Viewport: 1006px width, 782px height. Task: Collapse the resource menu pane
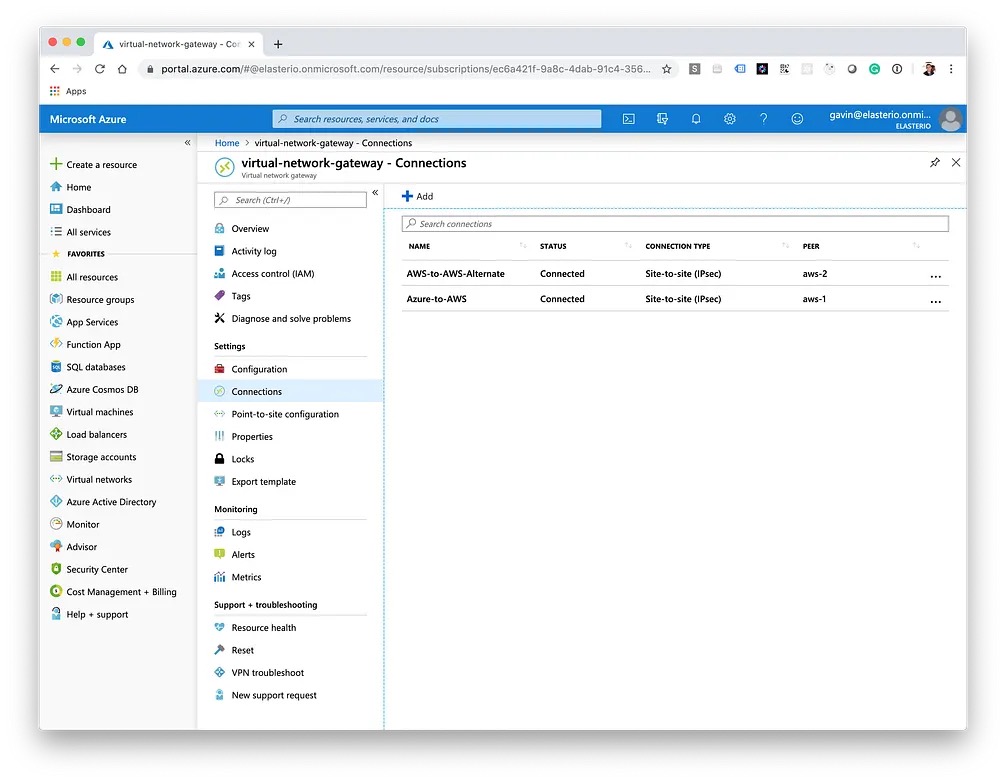(375, 192)
